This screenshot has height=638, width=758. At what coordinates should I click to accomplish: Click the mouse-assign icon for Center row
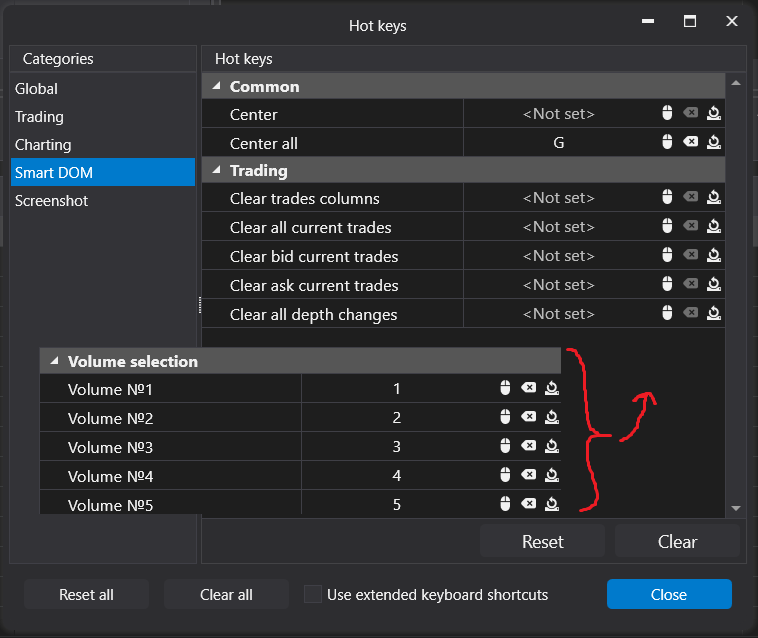click(667, 114)
